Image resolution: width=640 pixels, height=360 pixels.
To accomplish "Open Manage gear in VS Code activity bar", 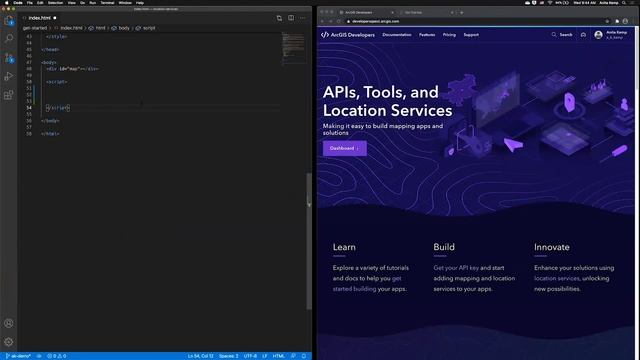I will (9, 342).
